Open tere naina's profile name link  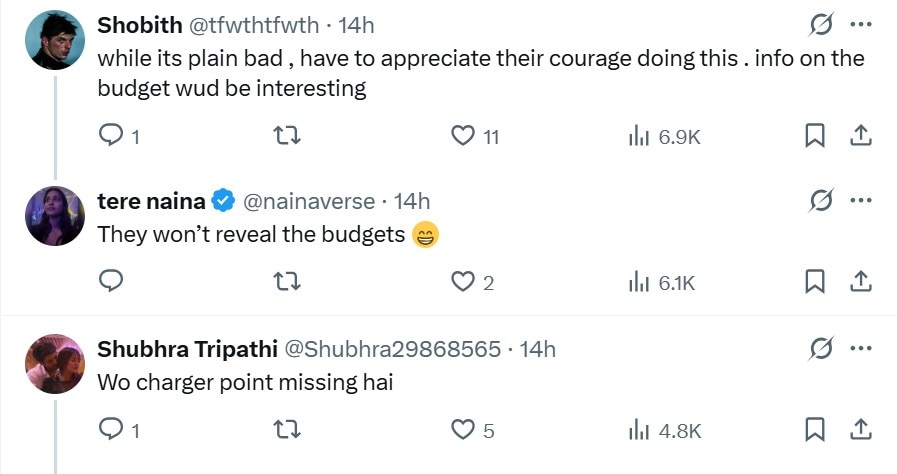tap(151, 201)
